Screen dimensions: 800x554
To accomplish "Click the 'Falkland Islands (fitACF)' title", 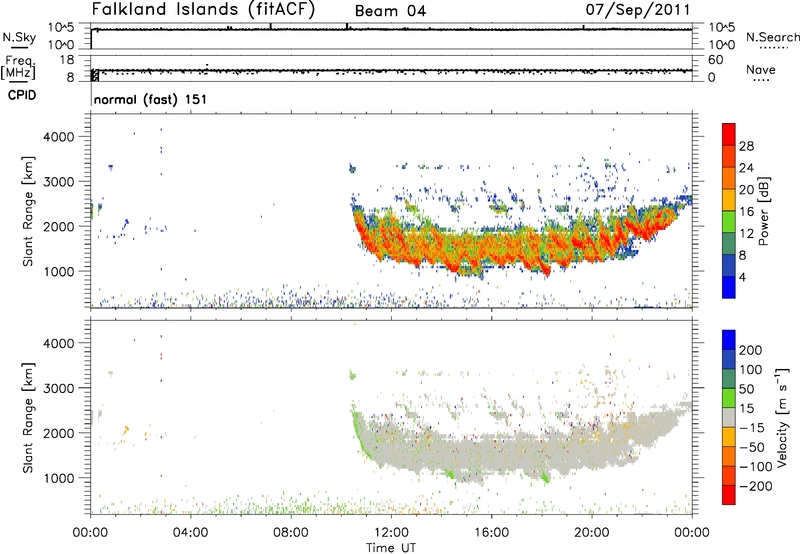I will click(x=204, y=9).
